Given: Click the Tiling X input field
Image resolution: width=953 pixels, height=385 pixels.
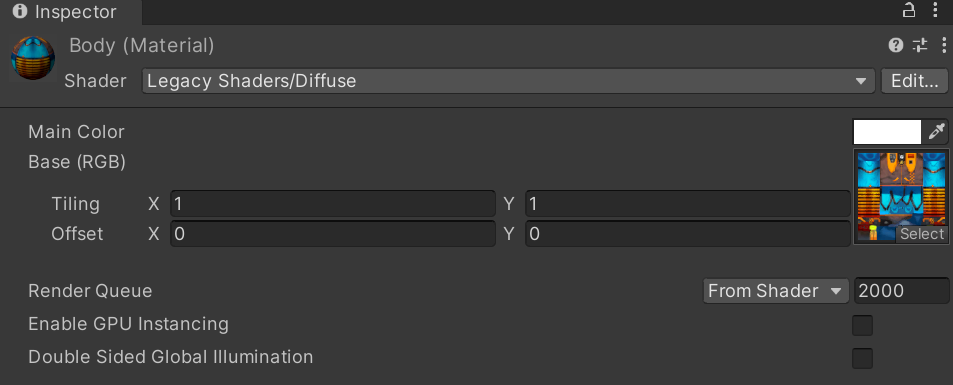Looking at the screenshot, I should pyautogui.click(x=333, y=204).
